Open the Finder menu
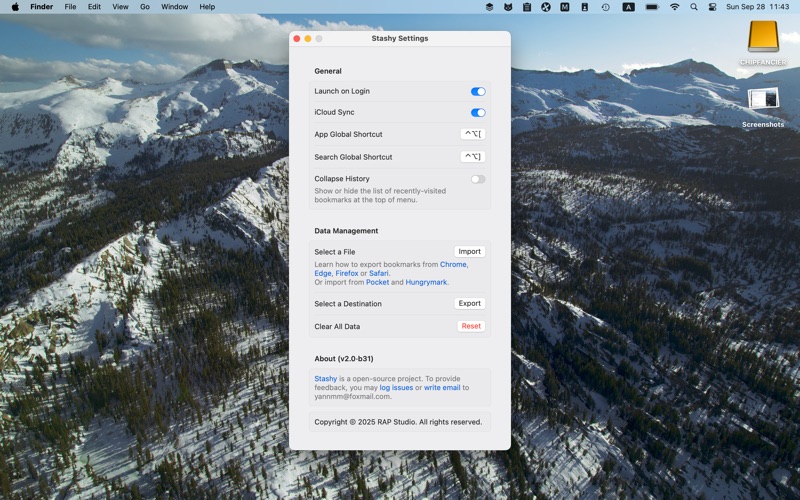Viewport: 800px width, 500px height. coord(41,7)
